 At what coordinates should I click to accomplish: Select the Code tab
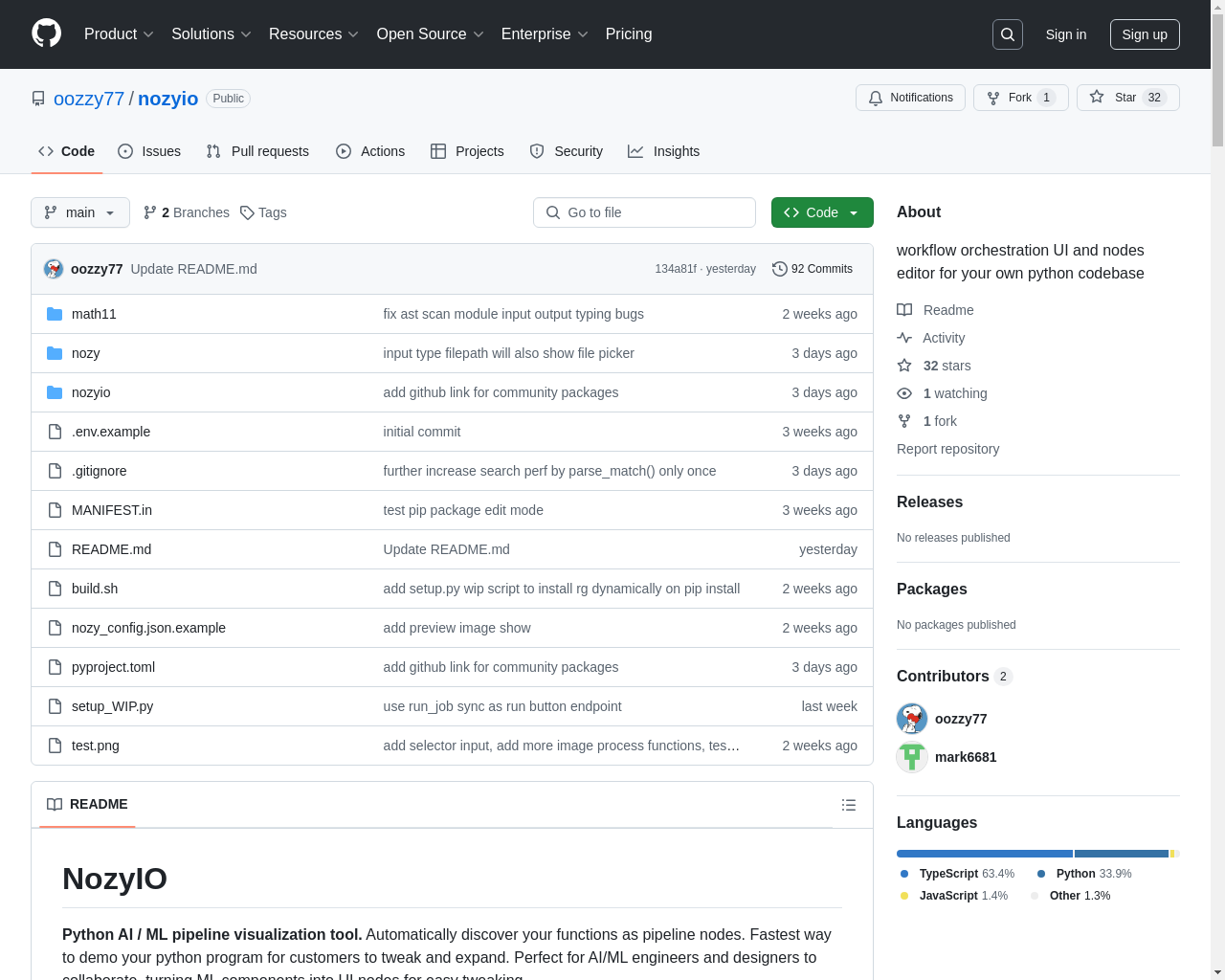pos(67,151)
